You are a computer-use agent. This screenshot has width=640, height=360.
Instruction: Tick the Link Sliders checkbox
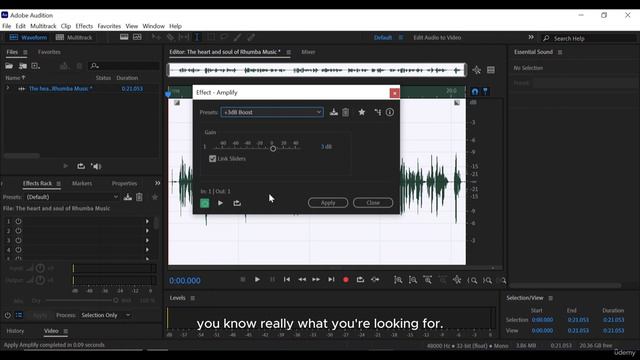tap(212, 159)
